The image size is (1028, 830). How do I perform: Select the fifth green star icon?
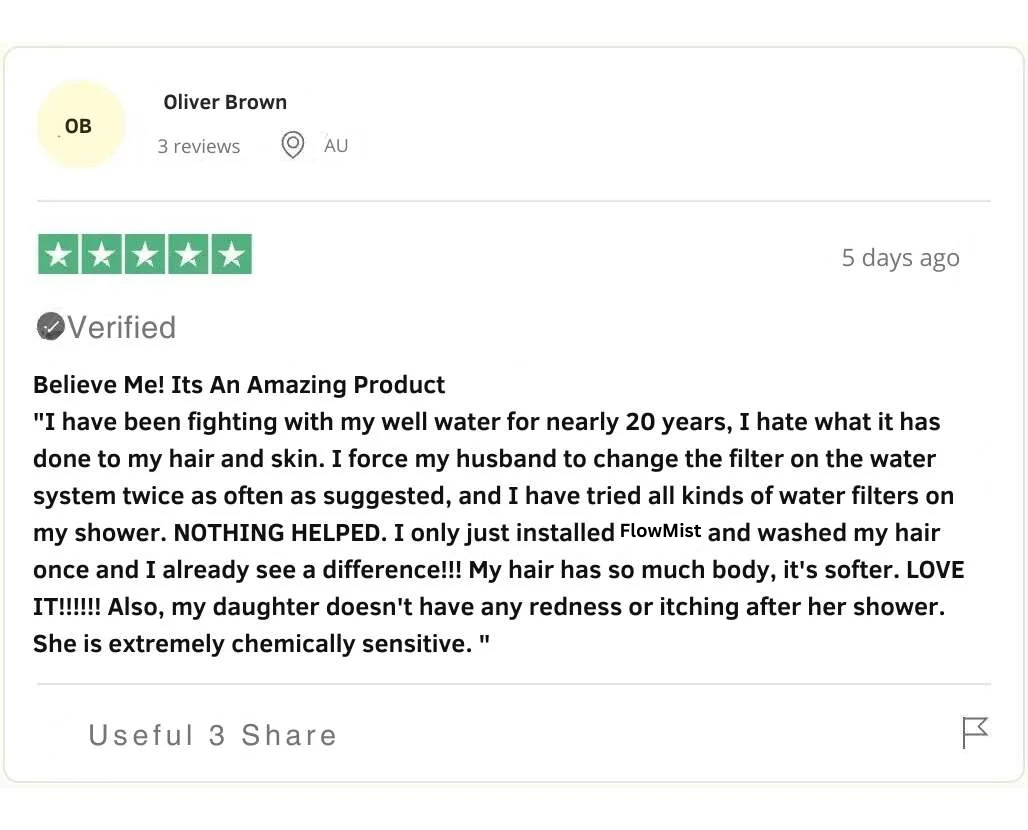tap(231, 254)
